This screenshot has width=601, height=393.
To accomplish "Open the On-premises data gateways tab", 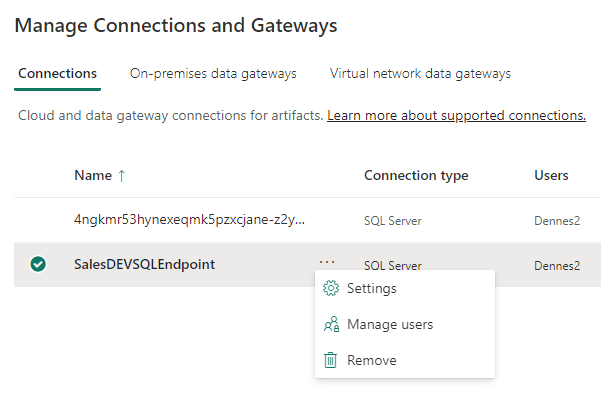I will click(x=213, y=73).
